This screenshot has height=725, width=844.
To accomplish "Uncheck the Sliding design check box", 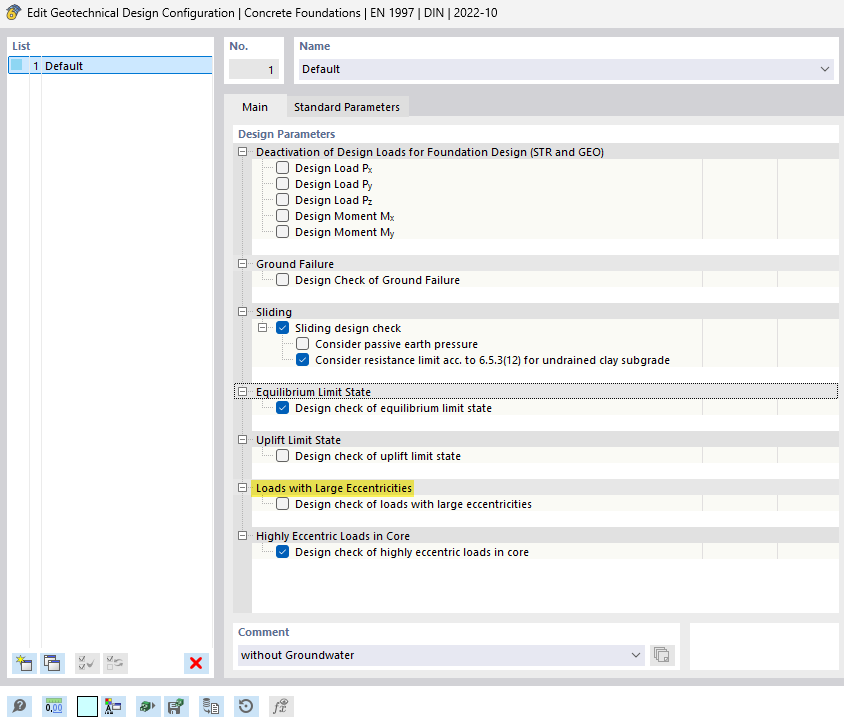I will 283,328.
